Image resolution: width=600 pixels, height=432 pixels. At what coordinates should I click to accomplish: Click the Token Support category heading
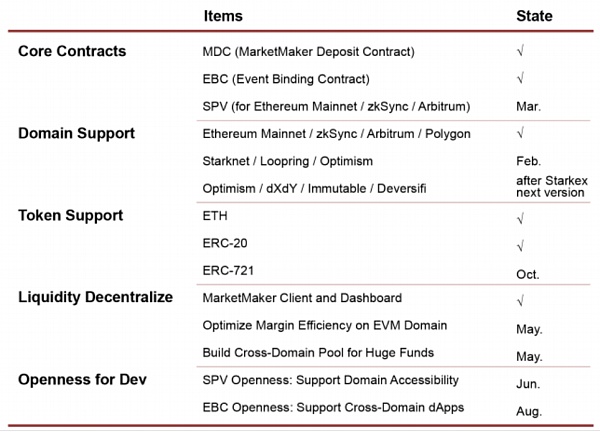pyautogui.click(x=71, y=215)
